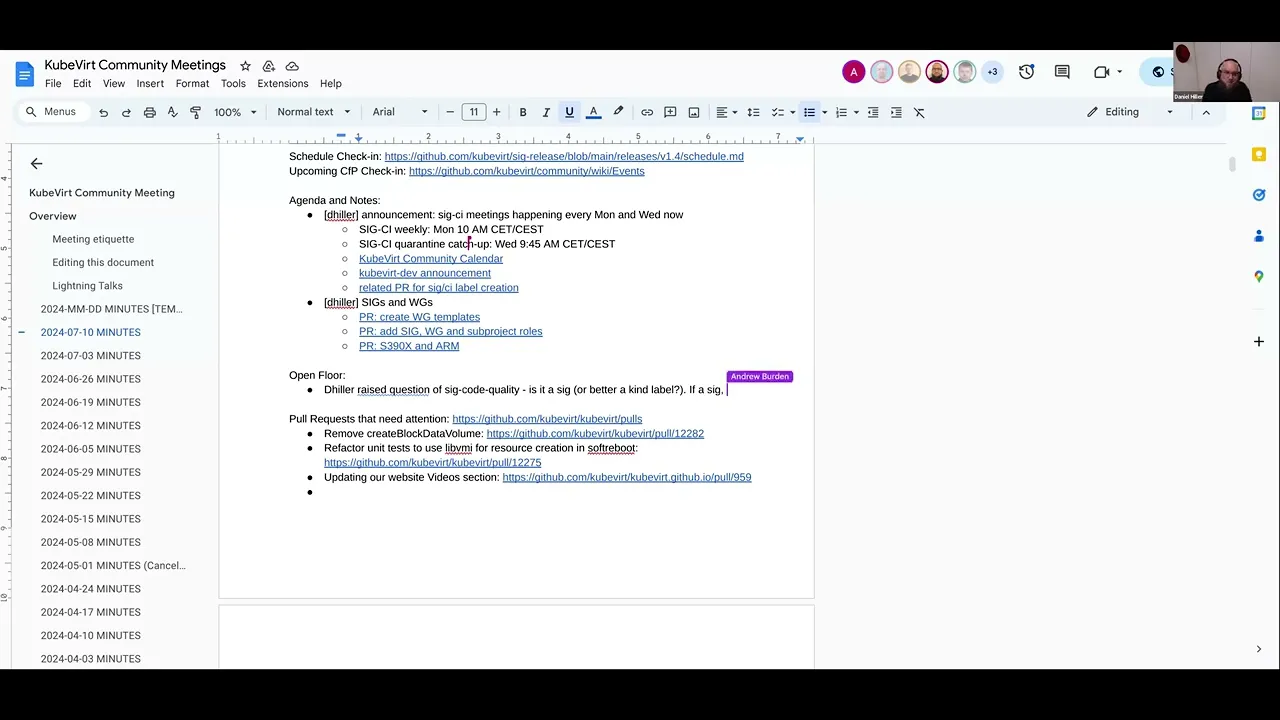Redo the last action
Image resolution: width=1280 pixels, height=720 pixels.
[126, 112]
